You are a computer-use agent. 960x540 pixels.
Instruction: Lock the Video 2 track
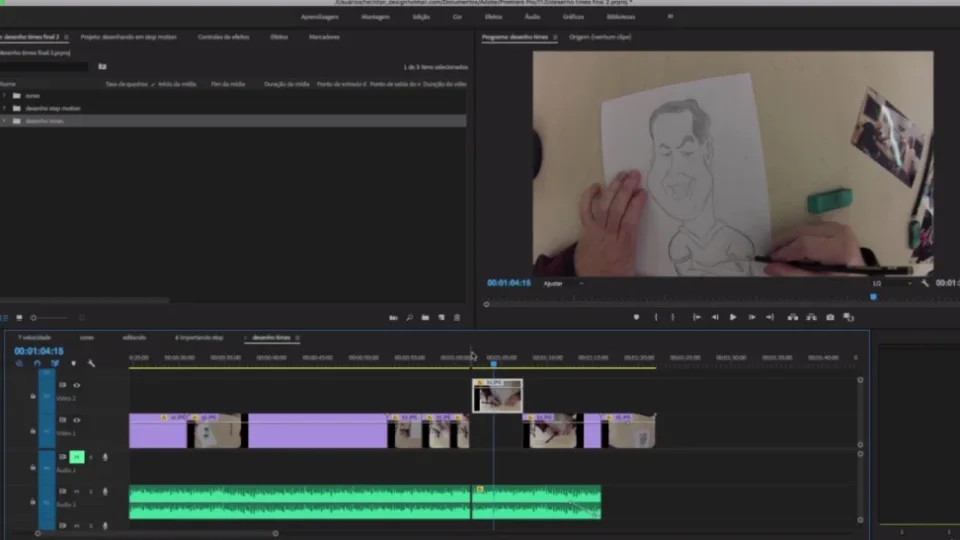(x=32, y=396)
